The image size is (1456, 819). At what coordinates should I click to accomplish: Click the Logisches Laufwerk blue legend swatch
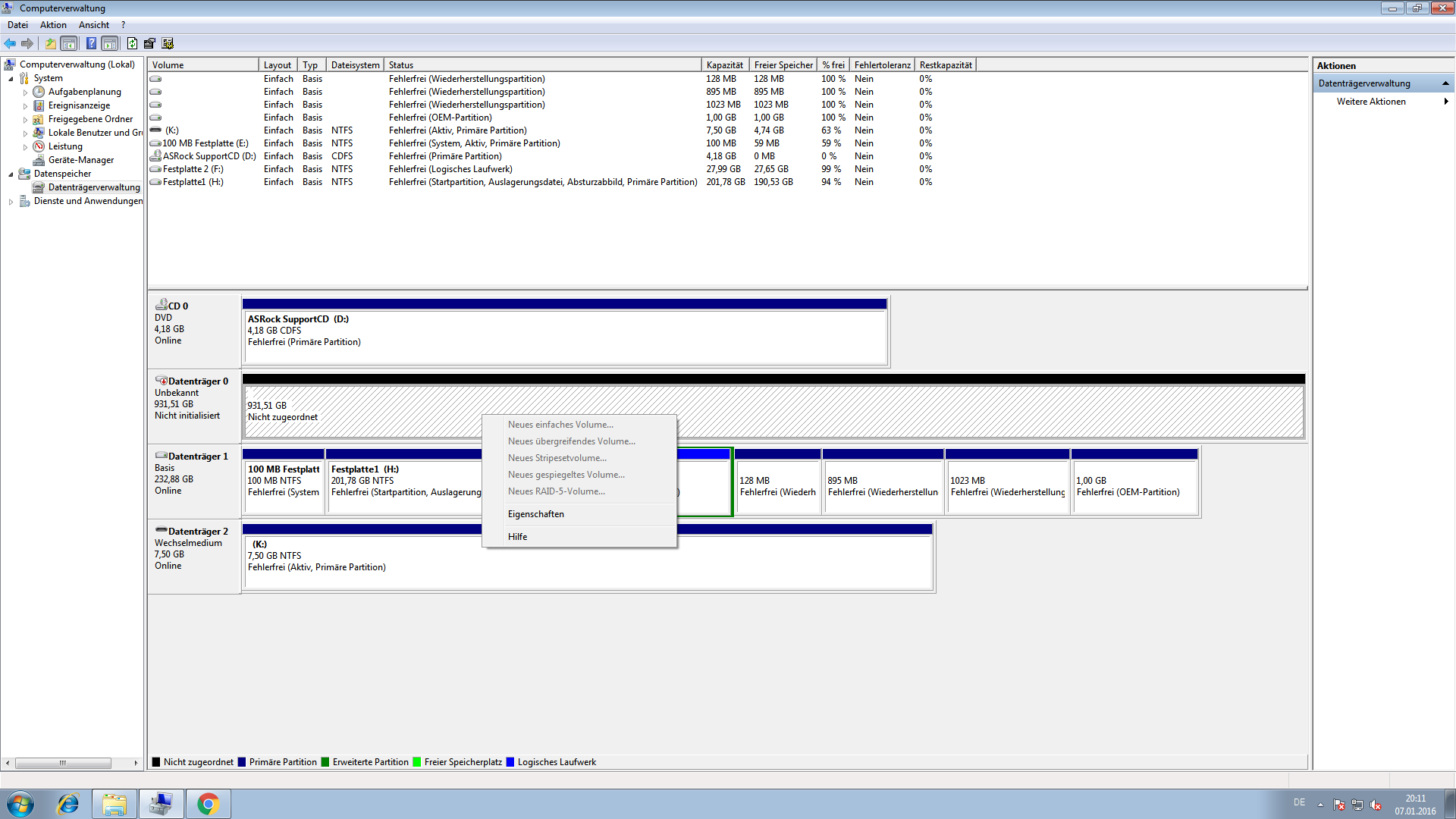[x=510, y=762]
